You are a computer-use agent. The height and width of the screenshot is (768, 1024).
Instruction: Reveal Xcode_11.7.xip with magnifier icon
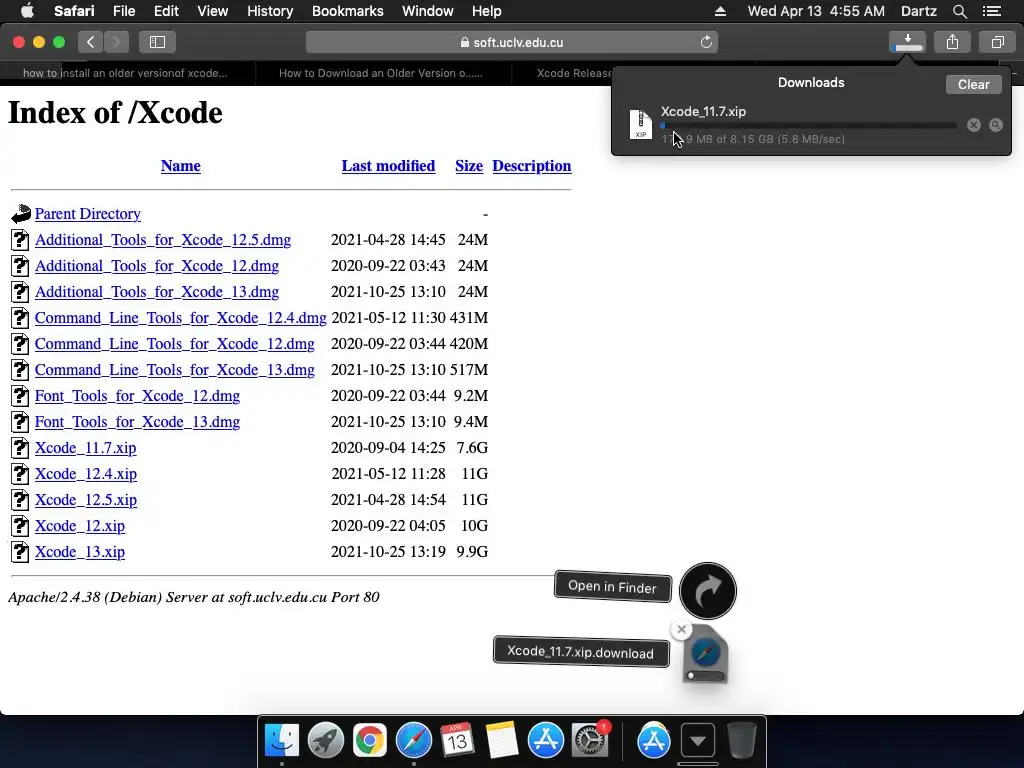[995, 125]
